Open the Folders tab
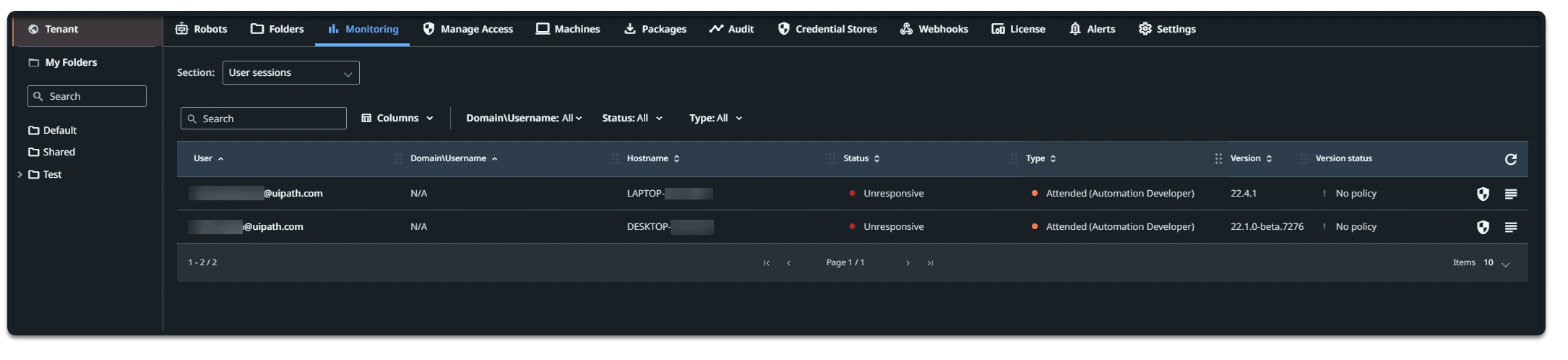Screen dimensions: 1568x360 click(277, 29)
